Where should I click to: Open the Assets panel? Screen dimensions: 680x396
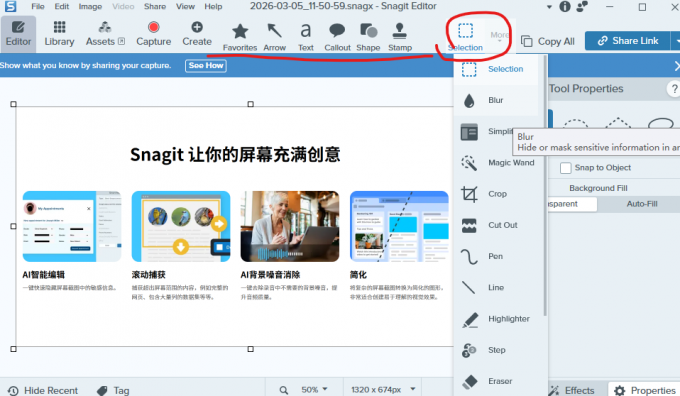pos(105,34)
